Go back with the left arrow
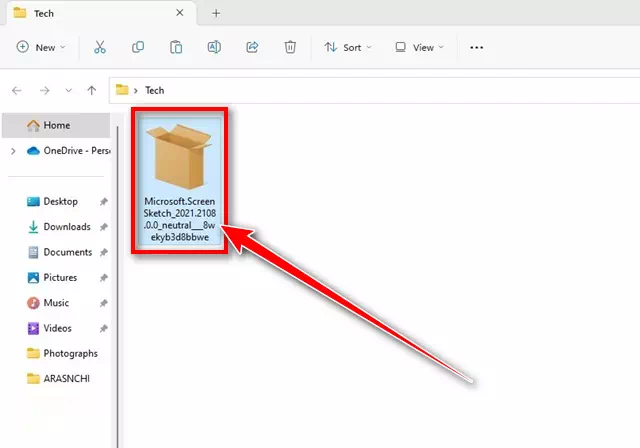The height and width of the screenshot is (448, 640). coord(17,90)
